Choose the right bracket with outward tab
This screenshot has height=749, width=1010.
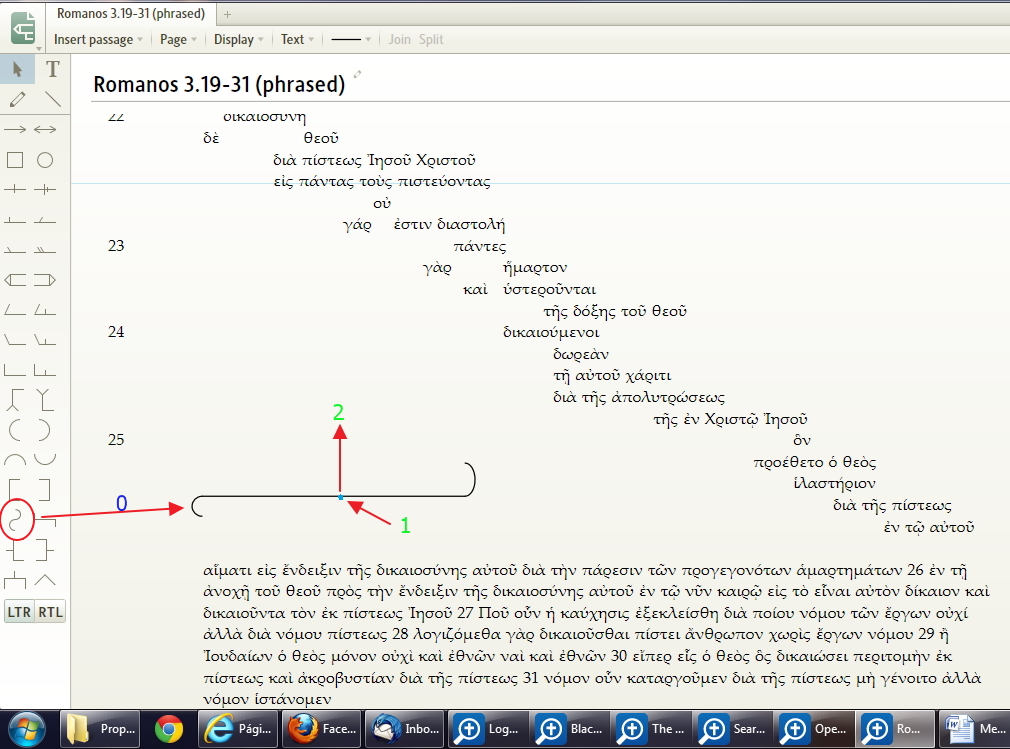coord(44,549)
